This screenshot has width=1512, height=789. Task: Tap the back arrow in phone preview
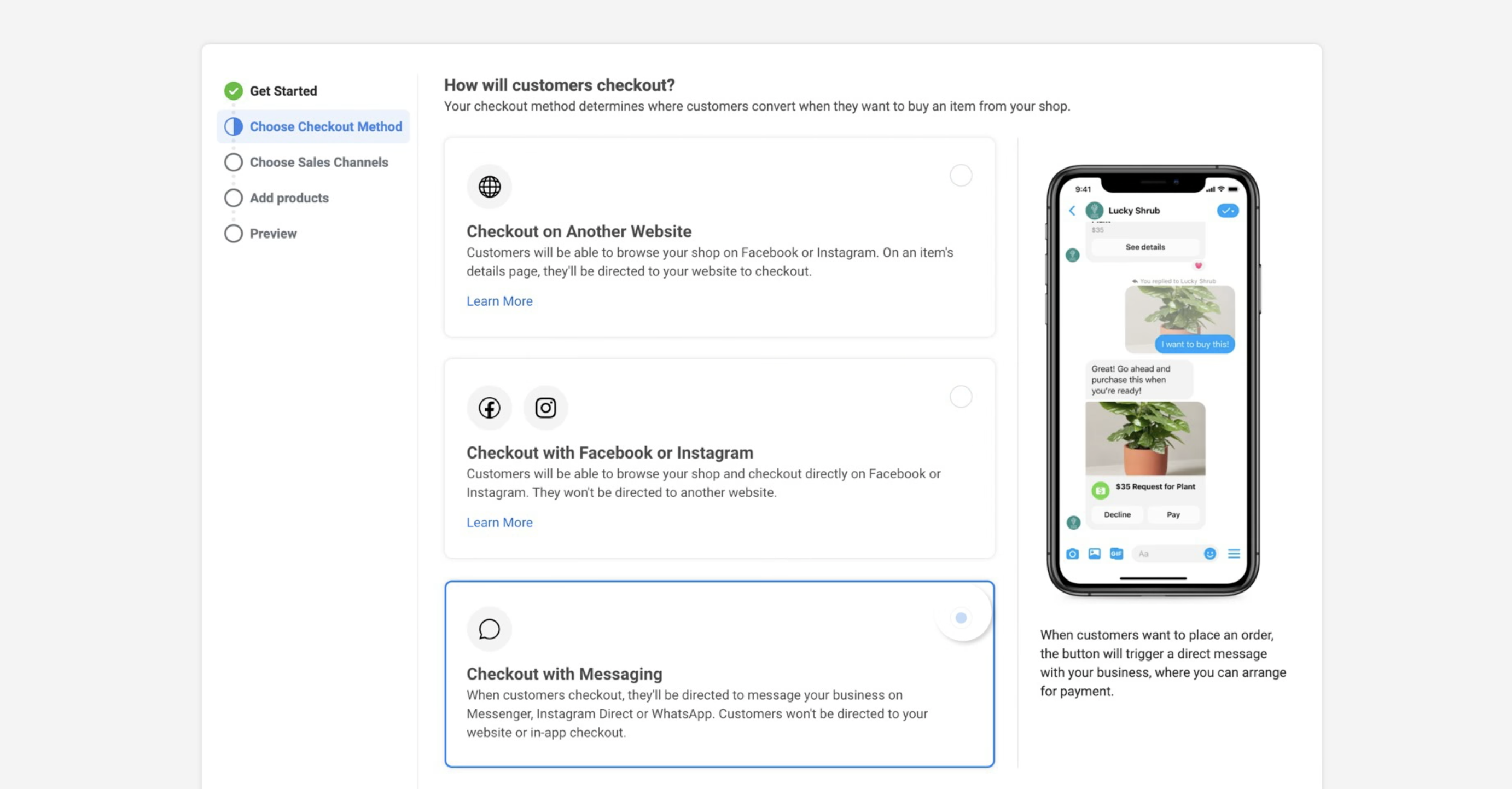(x=1072, y=211)
